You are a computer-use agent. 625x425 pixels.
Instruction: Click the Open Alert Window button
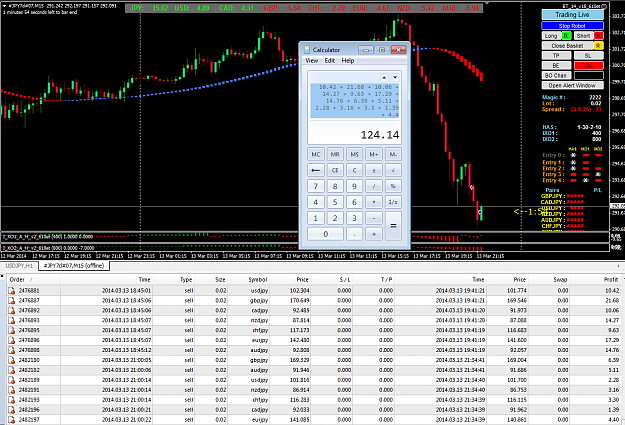[x=572, y=85]
